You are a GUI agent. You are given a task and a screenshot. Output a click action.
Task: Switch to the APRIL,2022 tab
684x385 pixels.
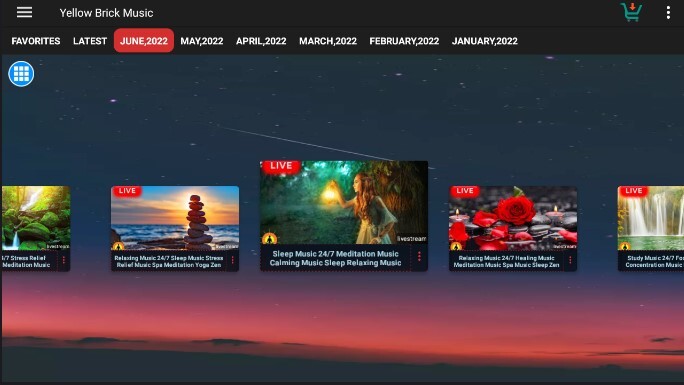coord(261,41)
